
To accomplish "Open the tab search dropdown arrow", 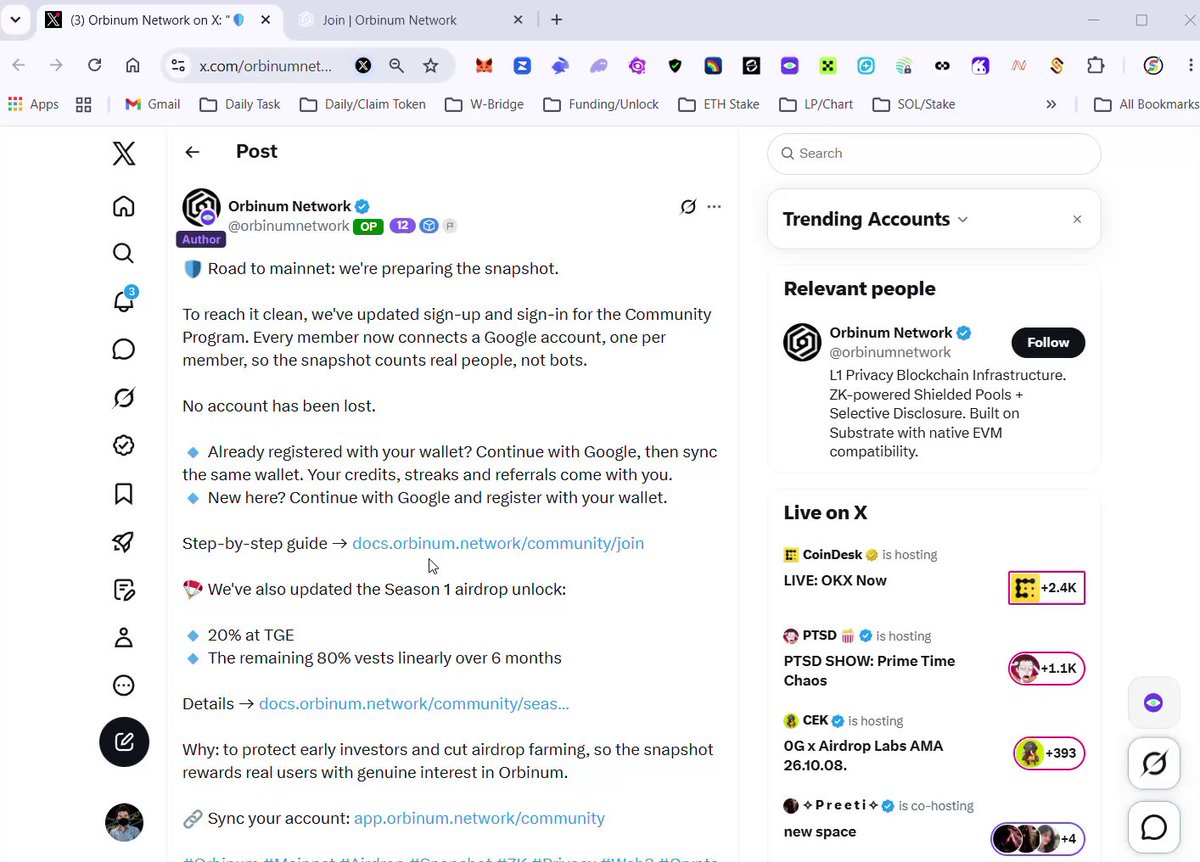I will [15, 20].
